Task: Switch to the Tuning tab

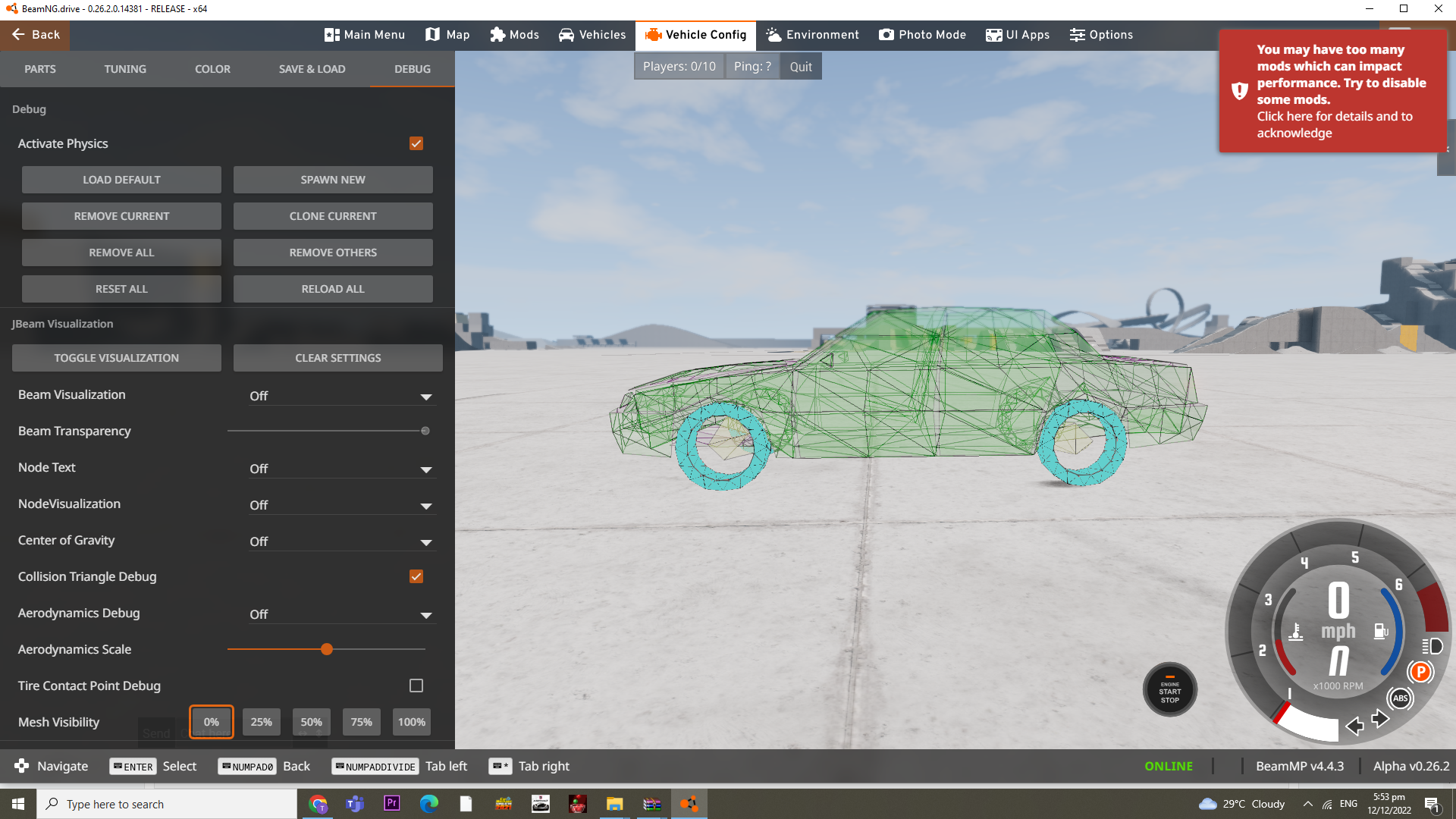Action: click(x=125, y=69)
